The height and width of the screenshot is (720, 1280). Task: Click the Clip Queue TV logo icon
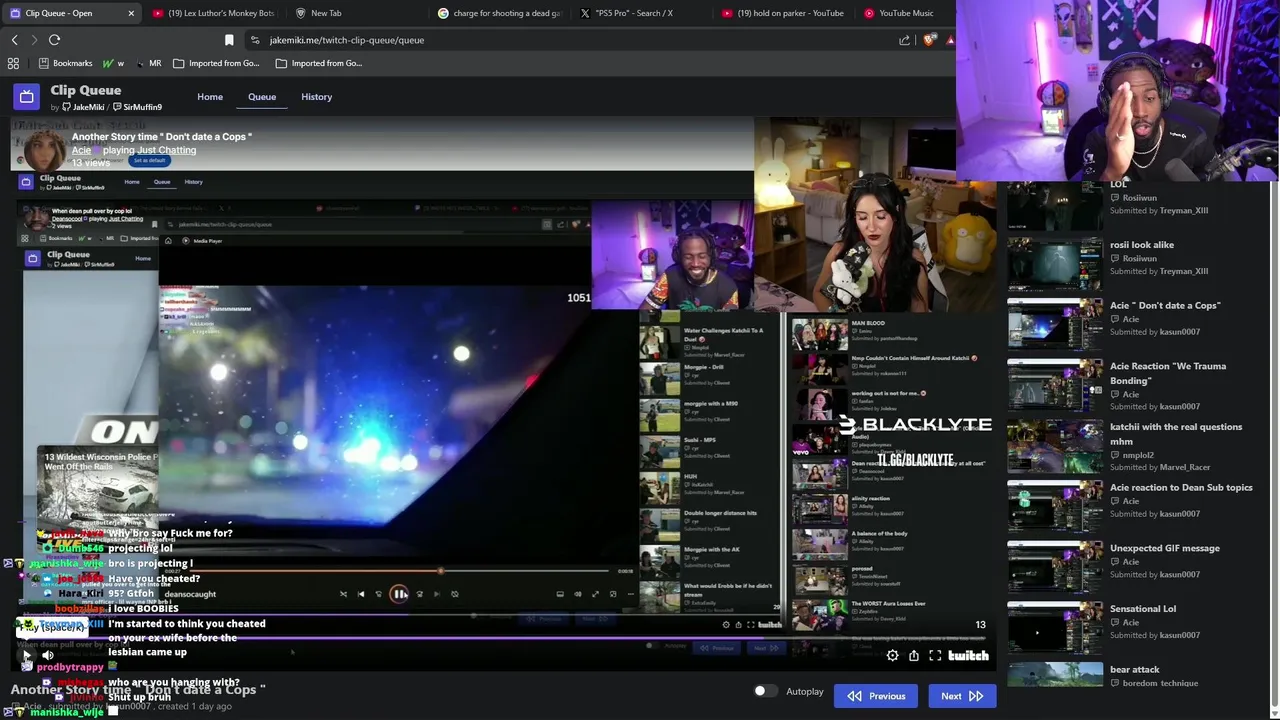coord(27,97)
